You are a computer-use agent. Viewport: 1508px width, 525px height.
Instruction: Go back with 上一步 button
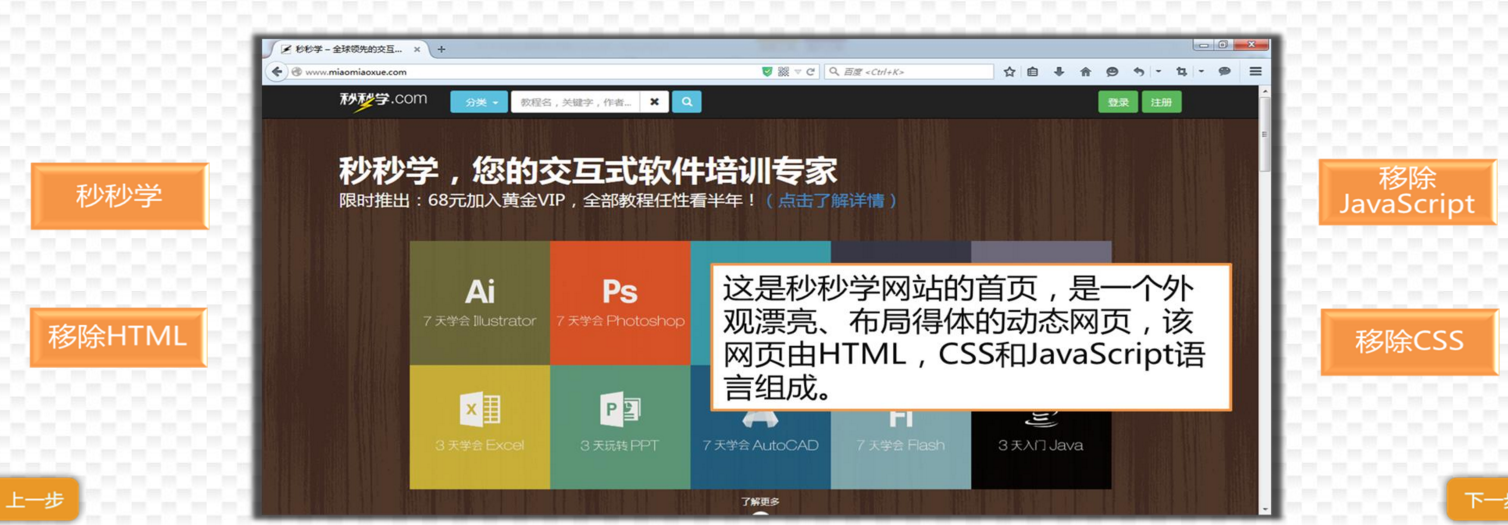point(38,499)
